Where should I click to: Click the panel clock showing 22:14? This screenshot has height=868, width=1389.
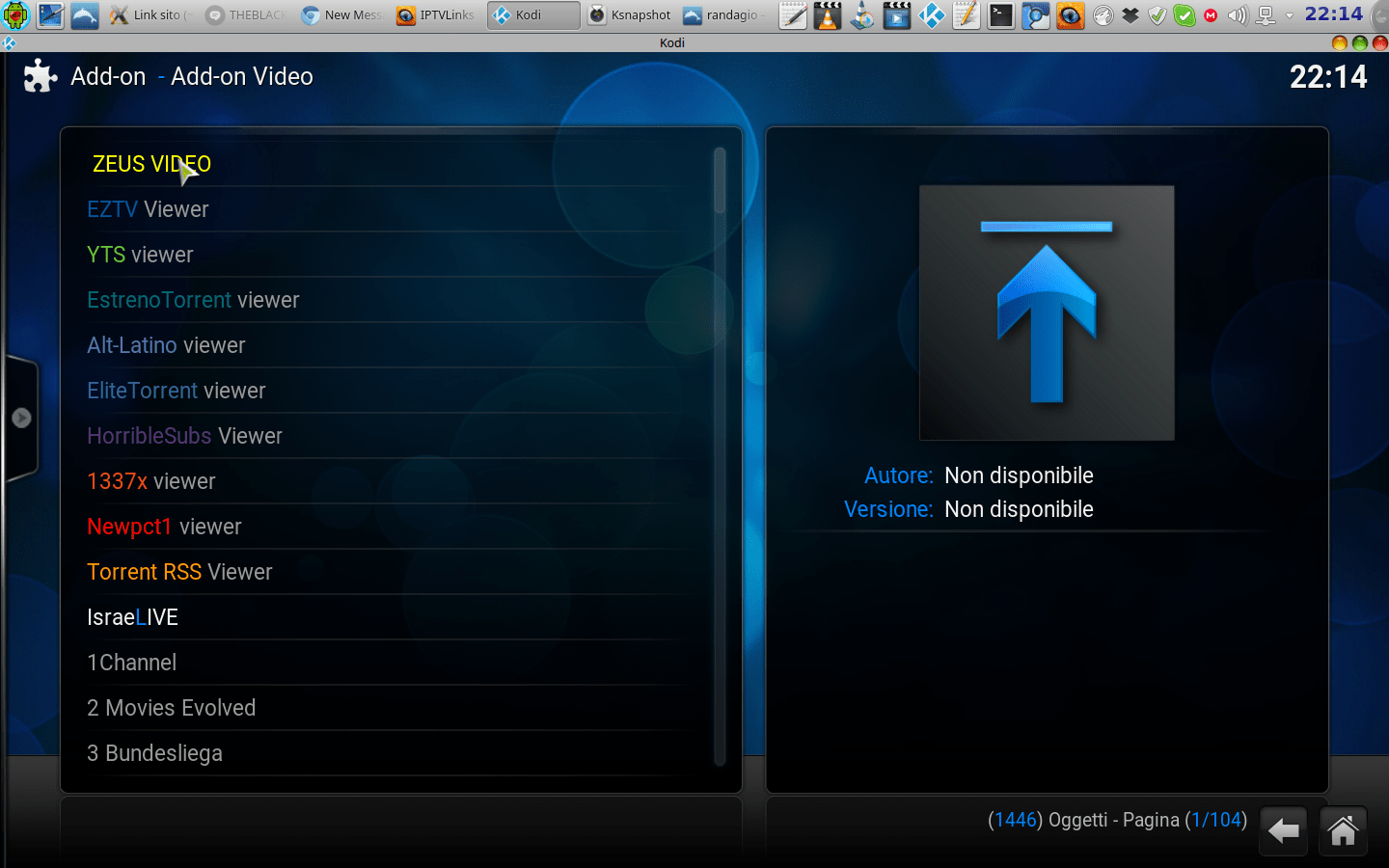click(x=1334, y=14)
